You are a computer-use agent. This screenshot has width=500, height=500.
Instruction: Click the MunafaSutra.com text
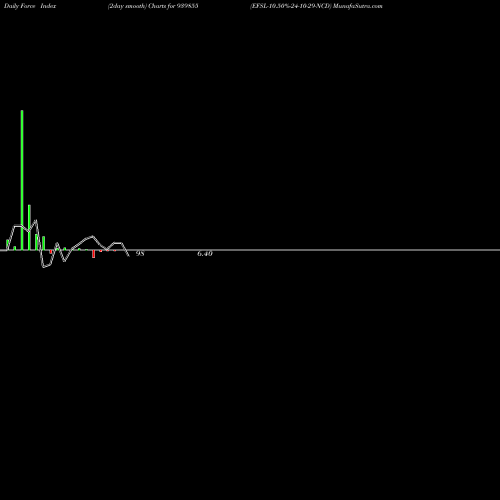[358, 6]
